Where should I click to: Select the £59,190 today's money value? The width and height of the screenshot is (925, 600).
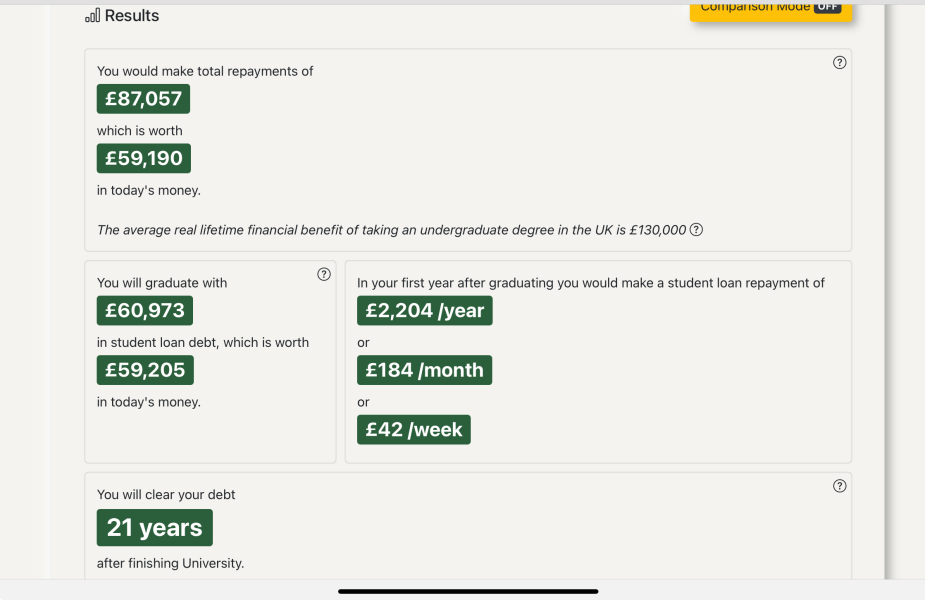143,158
